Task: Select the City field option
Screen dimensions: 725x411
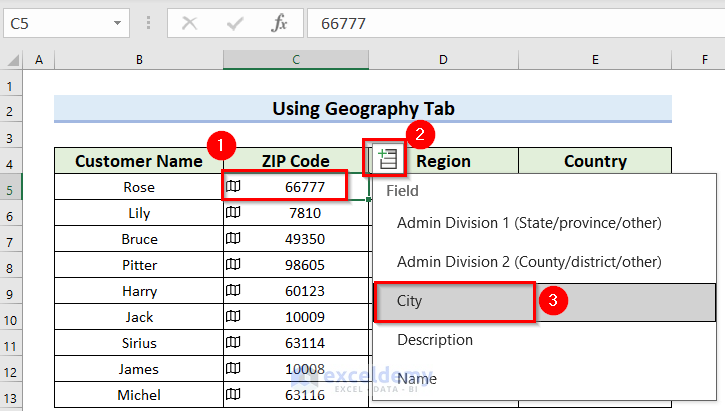Action: pyautogui.click(x=544, y=301)
